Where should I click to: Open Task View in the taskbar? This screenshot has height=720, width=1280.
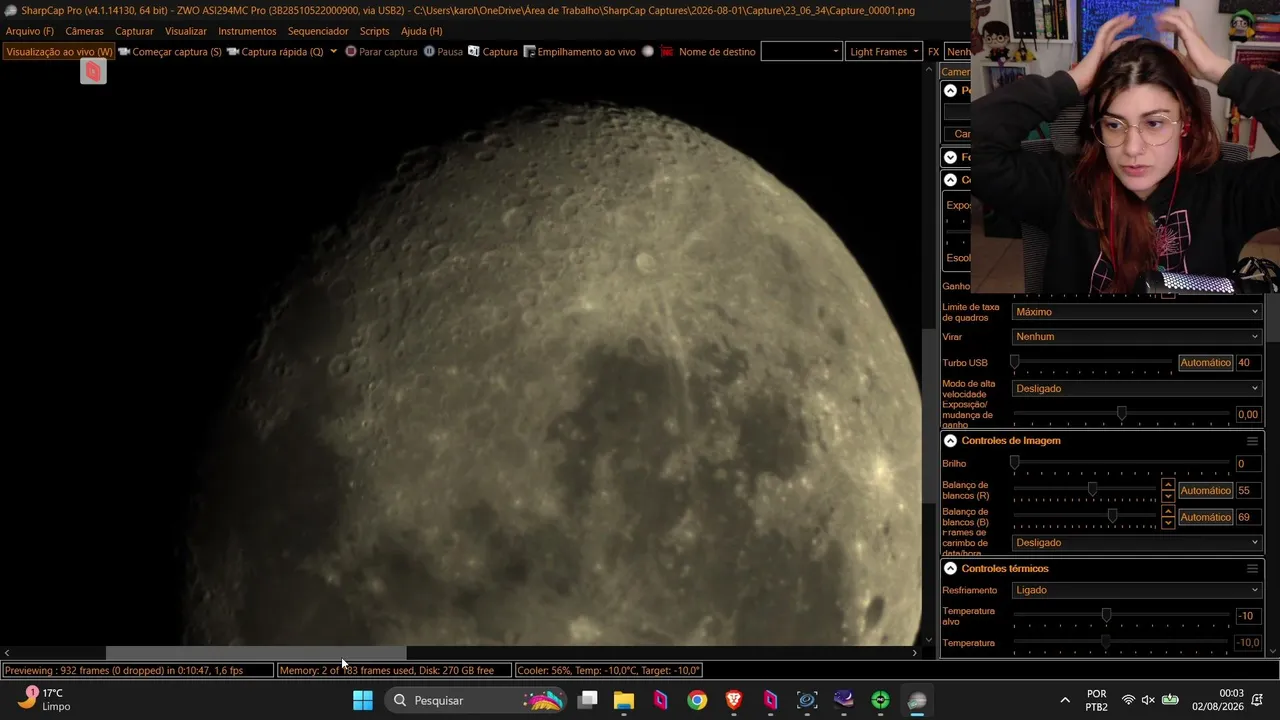click(588, 700)
